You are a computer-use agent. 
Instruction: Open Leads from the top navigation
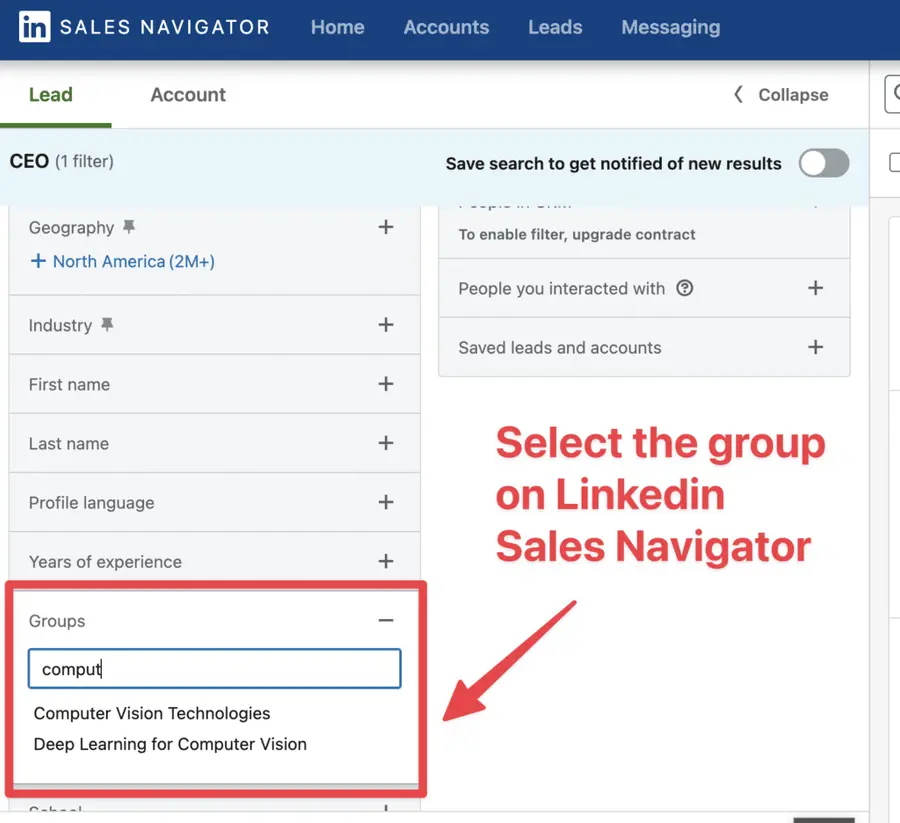pyautogui.click(x=555, y=28)
